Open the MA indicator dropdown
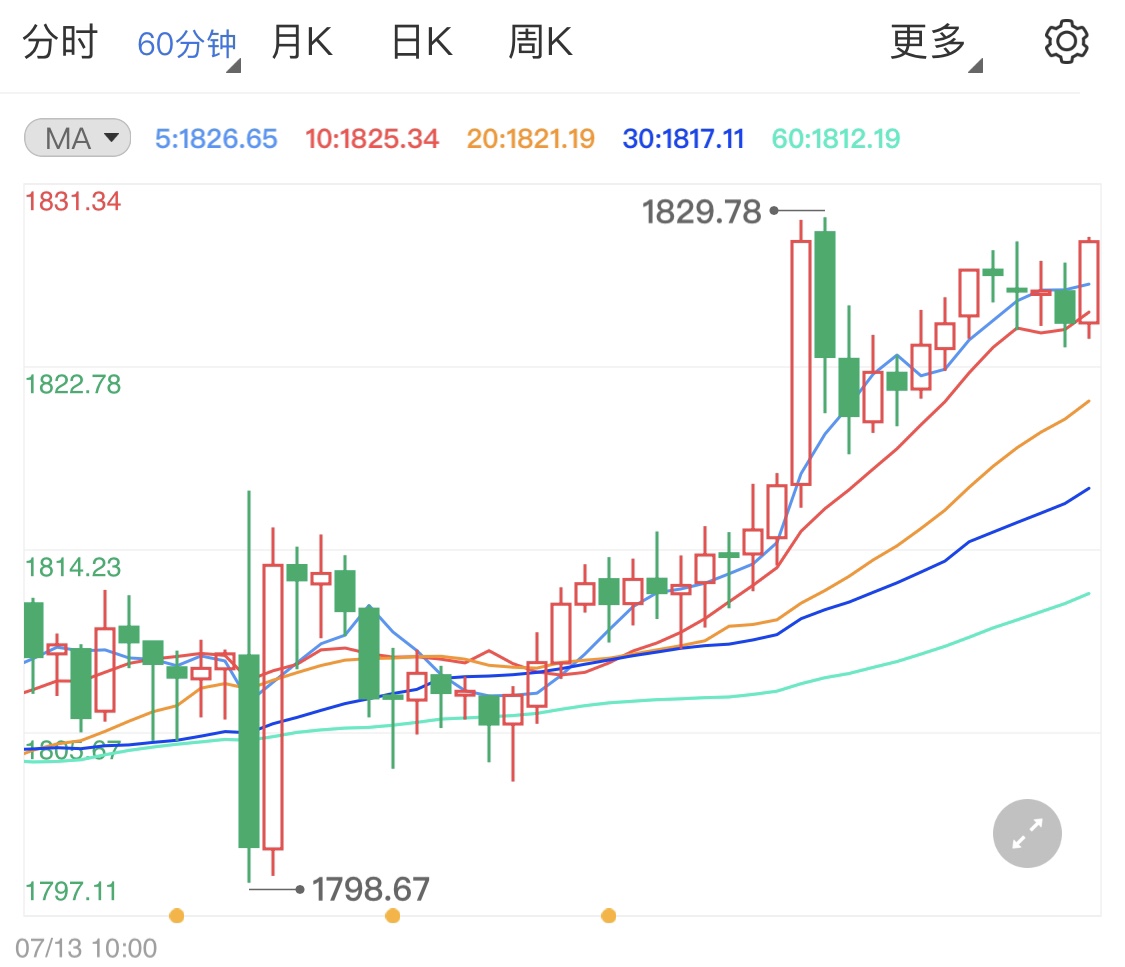 (x=76, y=138)
